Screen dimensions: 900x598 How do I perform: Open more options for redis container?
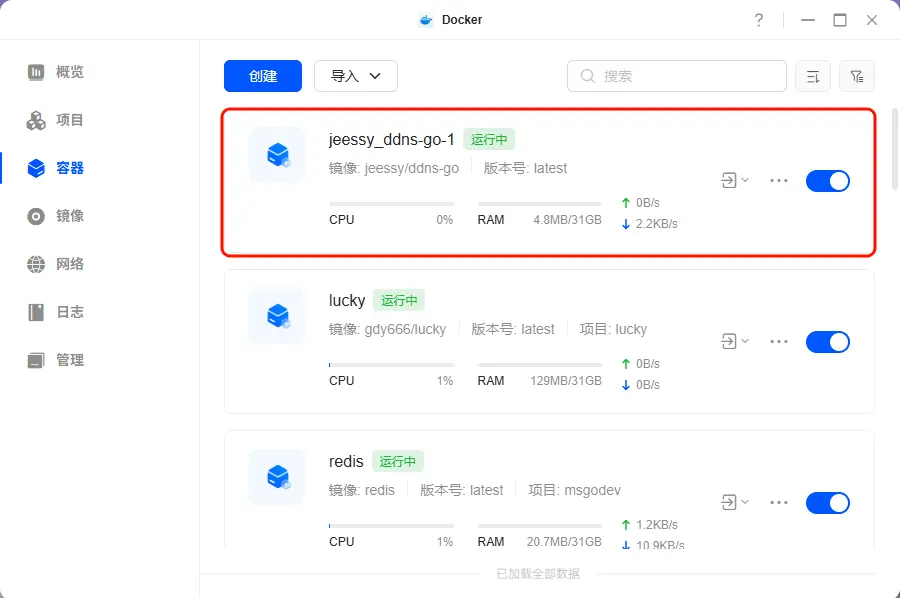[x=779, y=502]
